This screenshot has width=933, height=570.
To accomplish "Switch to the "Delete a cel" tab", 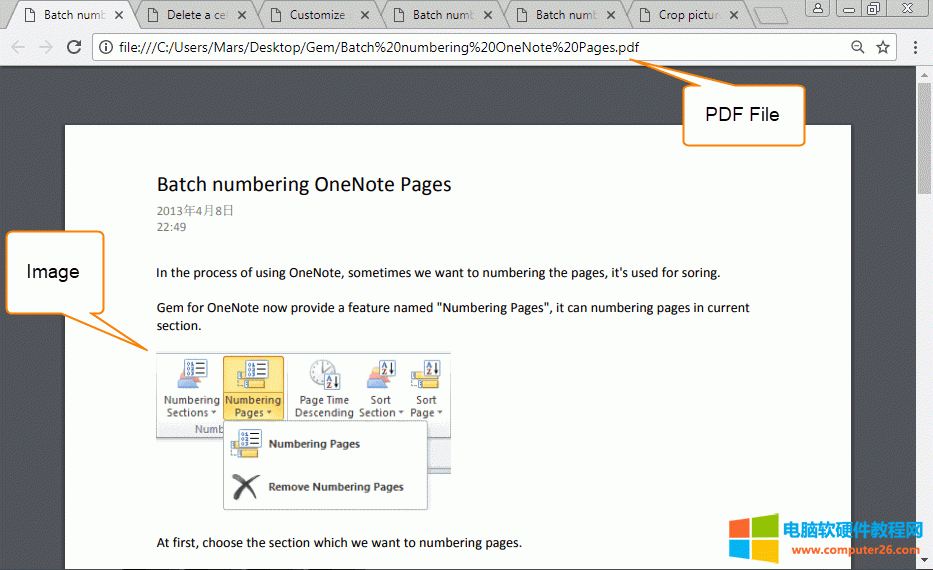I will point(196,15).
